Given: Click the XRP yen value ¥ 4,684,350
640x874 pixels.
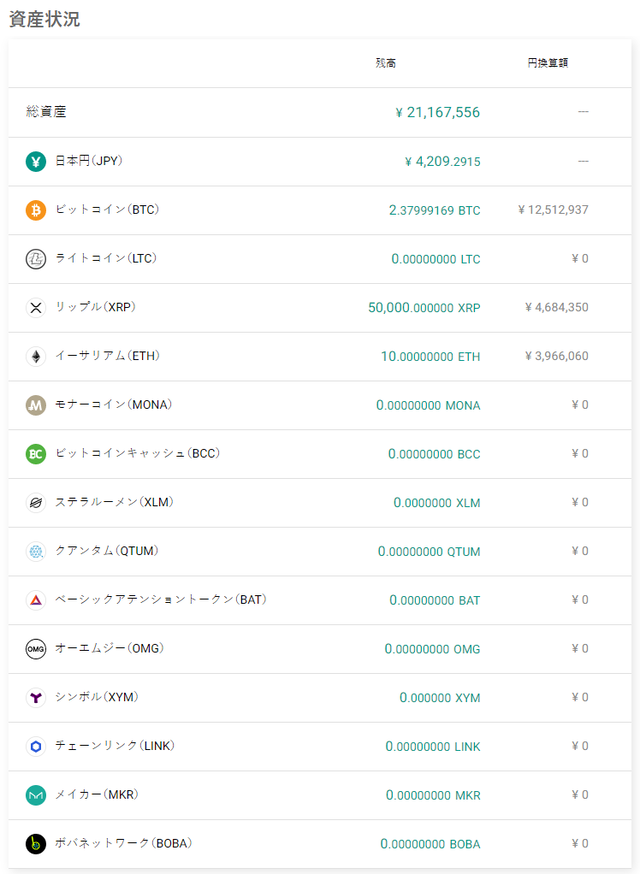Looking at the screenshot, I should pos(557,307).
